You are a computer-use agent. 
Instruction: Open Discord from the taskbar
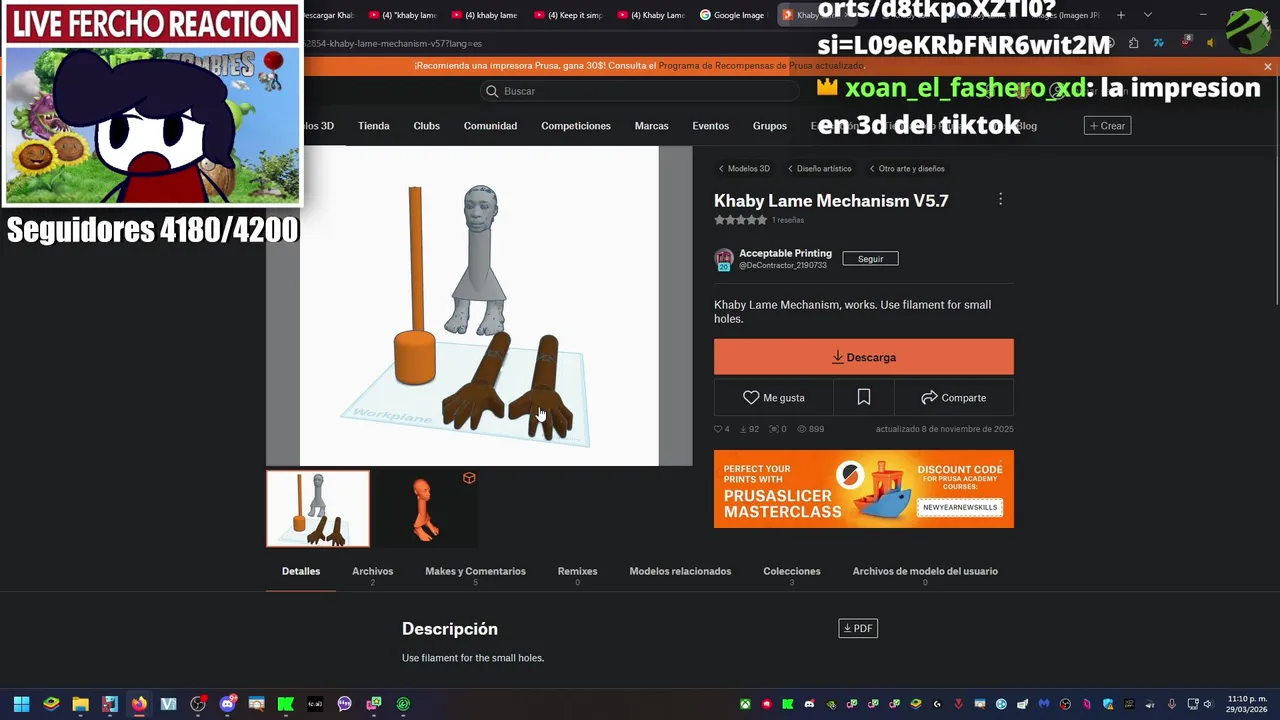[227, 704]
